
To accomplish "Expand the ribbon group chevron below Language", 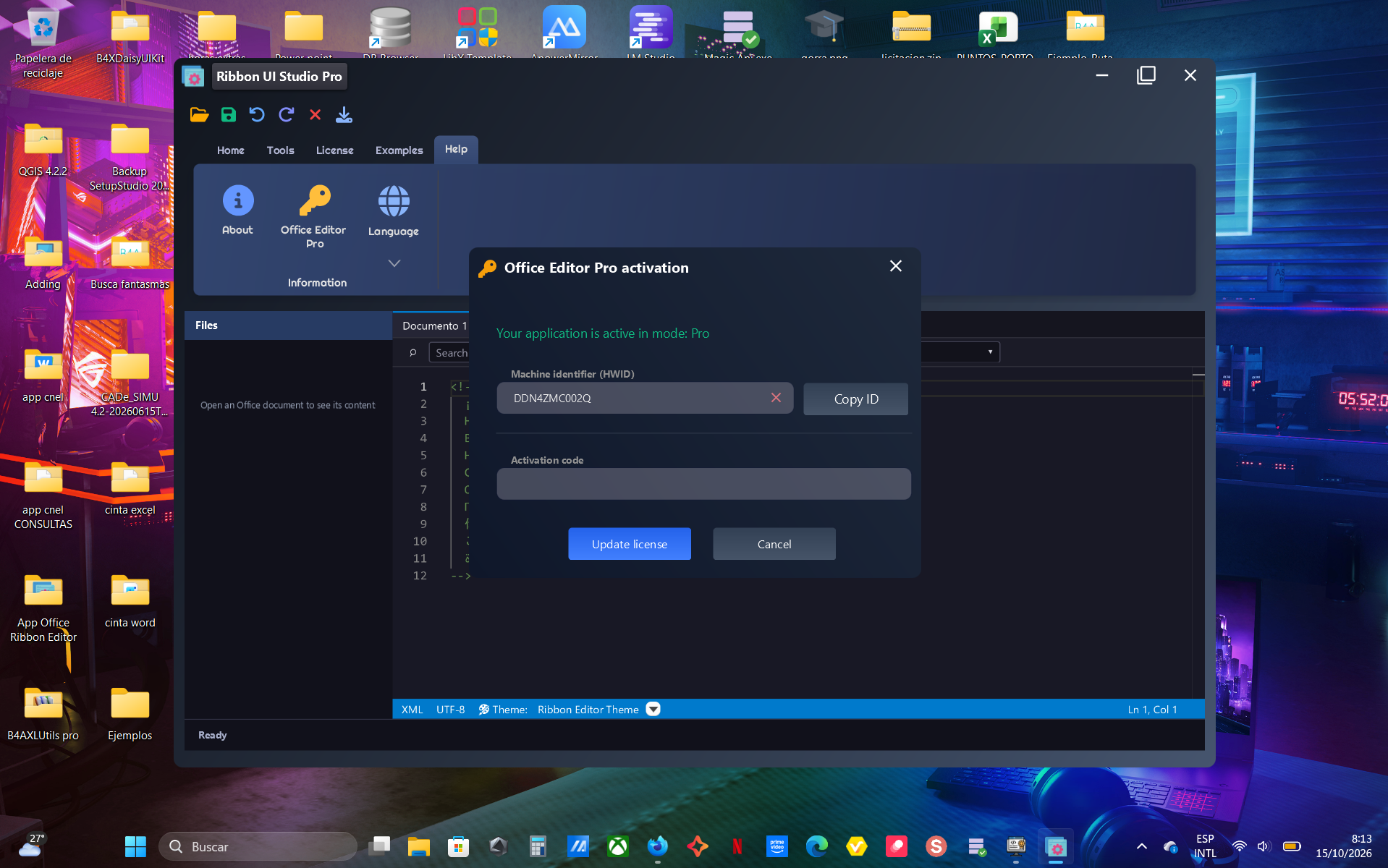I will [394, 263].
